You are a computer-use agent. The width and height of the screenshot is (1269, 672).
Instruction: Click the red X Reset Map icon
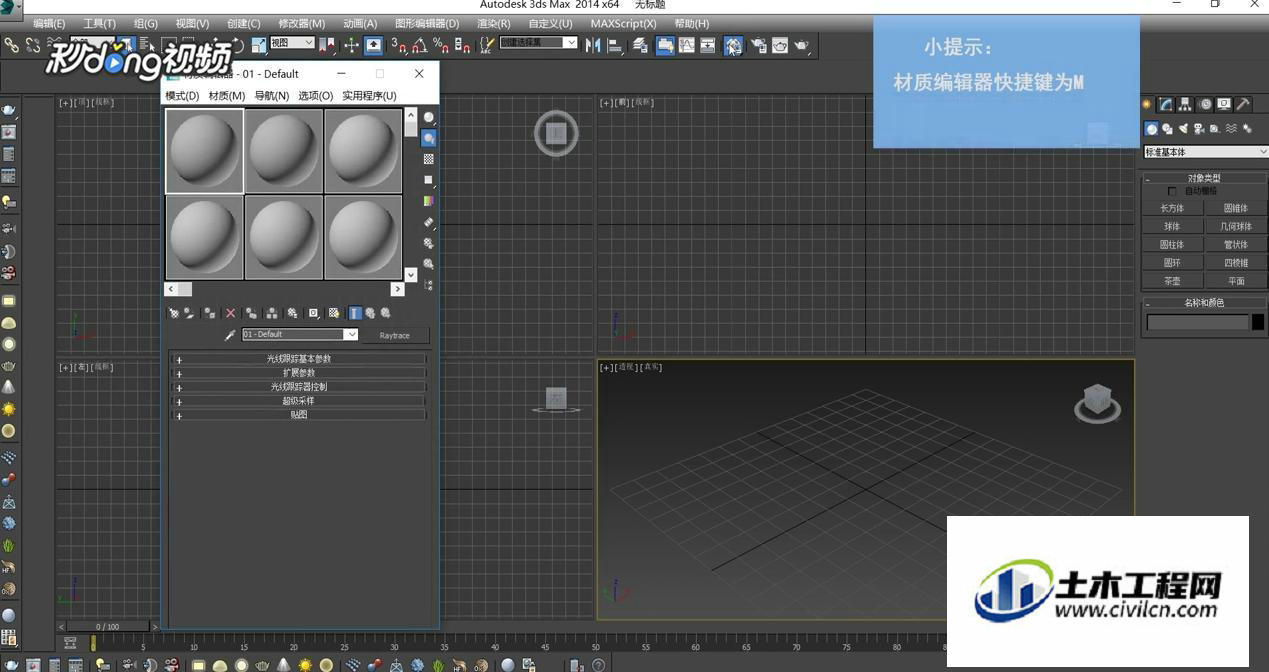230,313
